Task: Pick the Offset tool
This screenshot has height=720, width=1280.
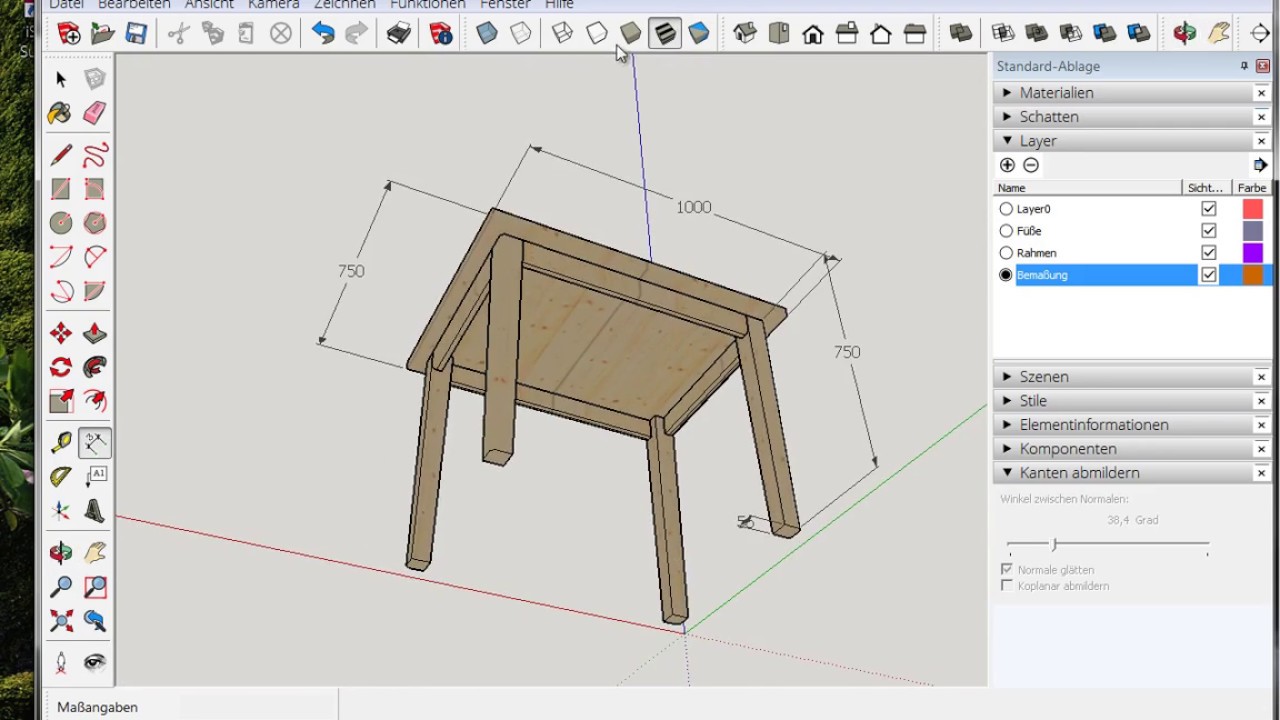Action: [95, 401]
